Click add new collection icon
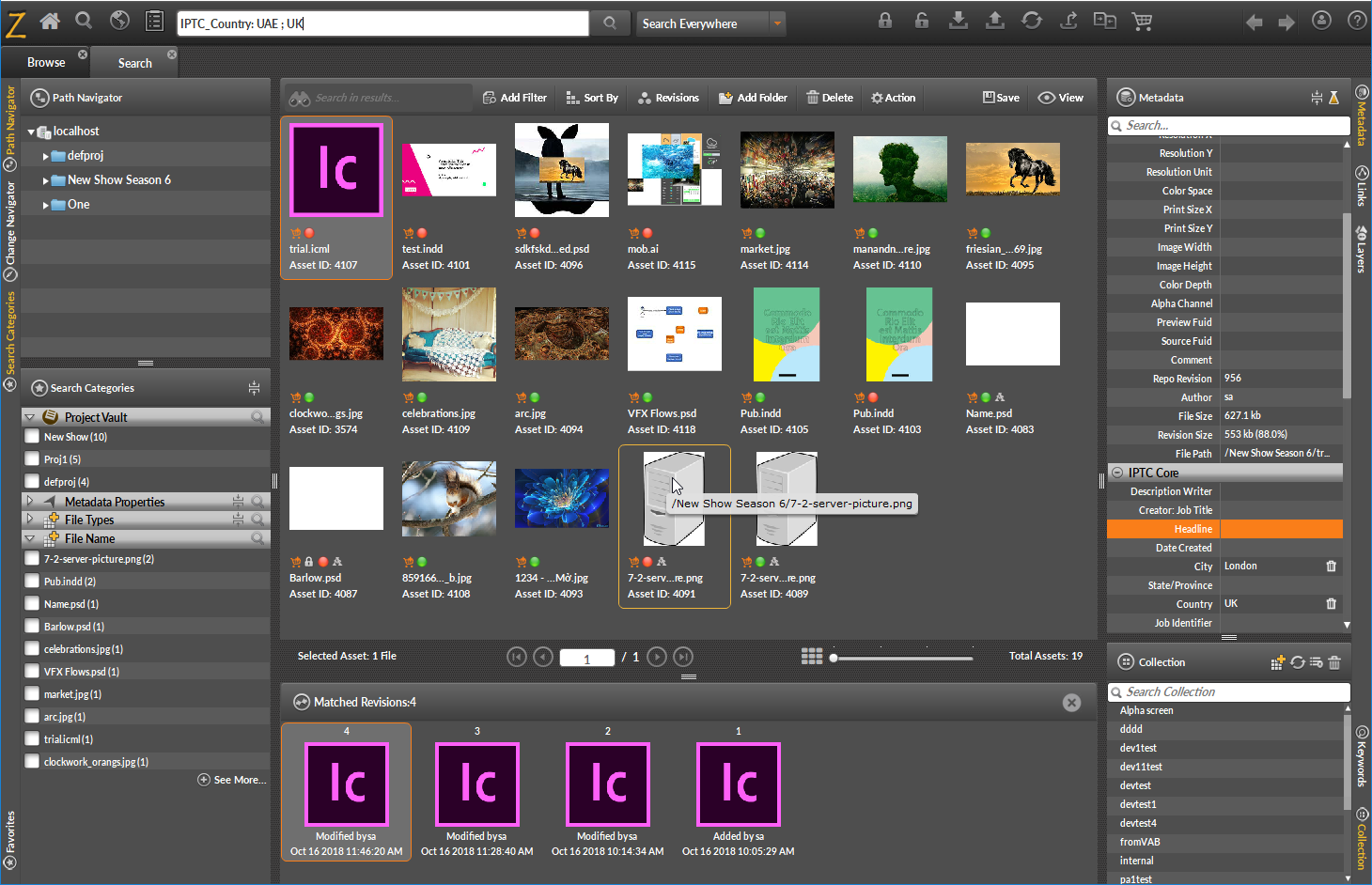1372x885 pixels. pos(1277,662)
